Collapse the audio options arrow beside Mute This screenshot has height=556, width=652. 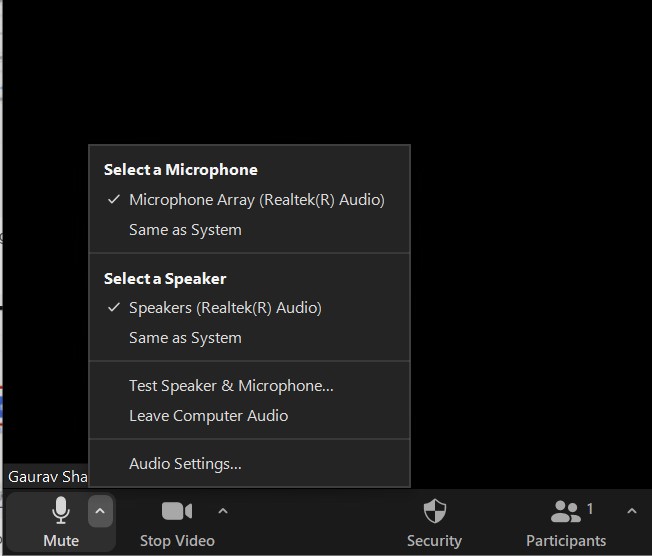[99, 511]
